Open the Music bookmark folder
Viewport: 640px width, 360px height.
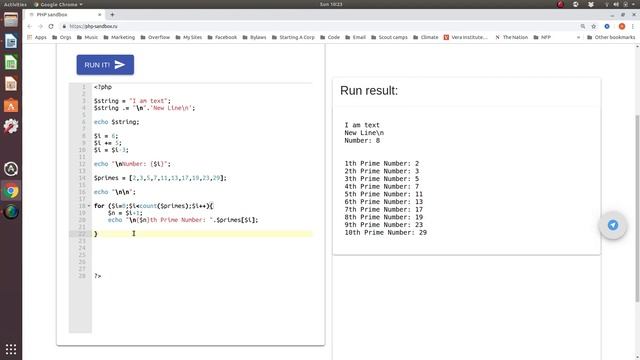point(87,37)
